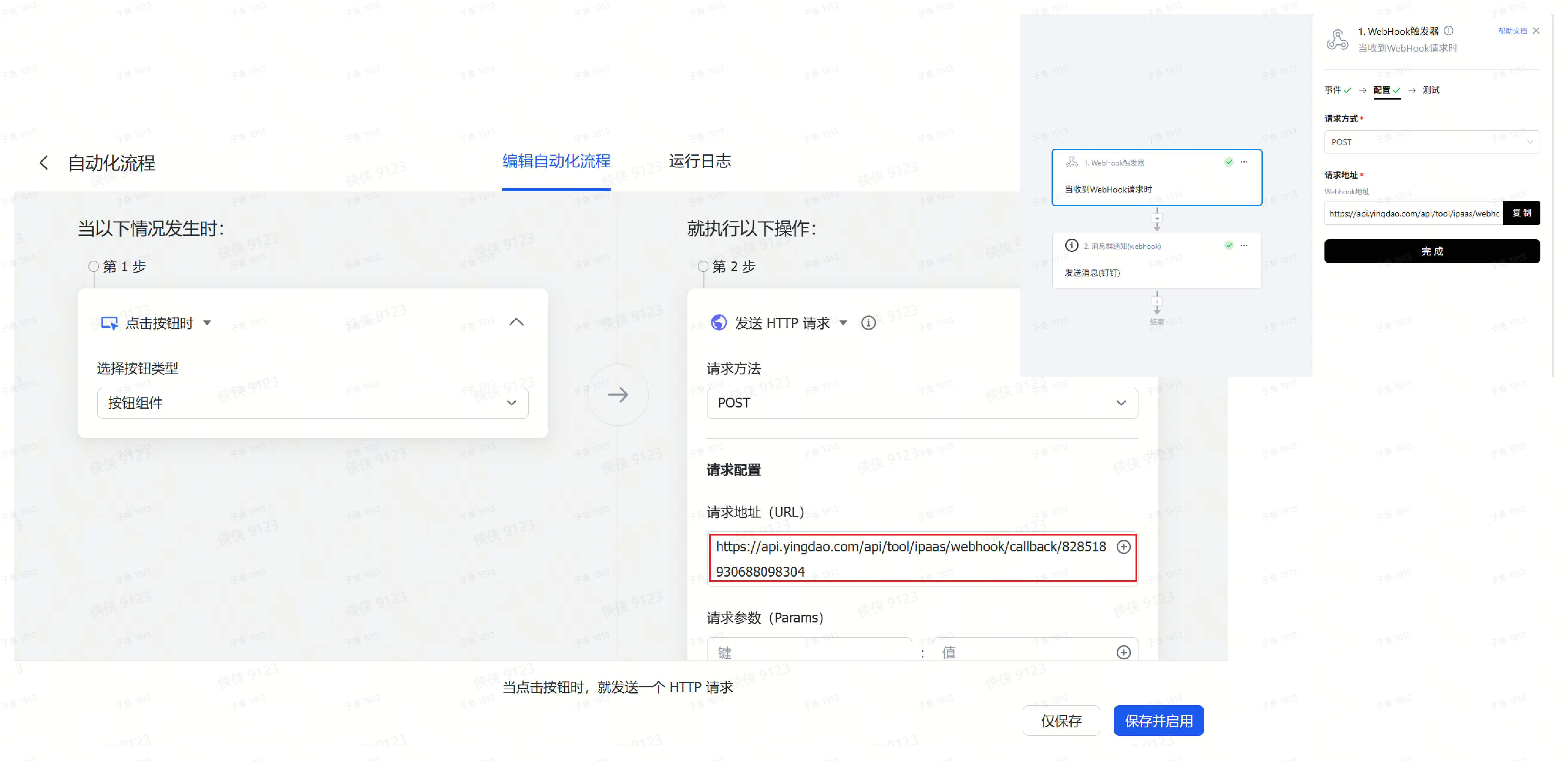Click 复制 to copy Webhook address
Viewport: 1568px width, 761px height.
click(x=1521, y=213)
